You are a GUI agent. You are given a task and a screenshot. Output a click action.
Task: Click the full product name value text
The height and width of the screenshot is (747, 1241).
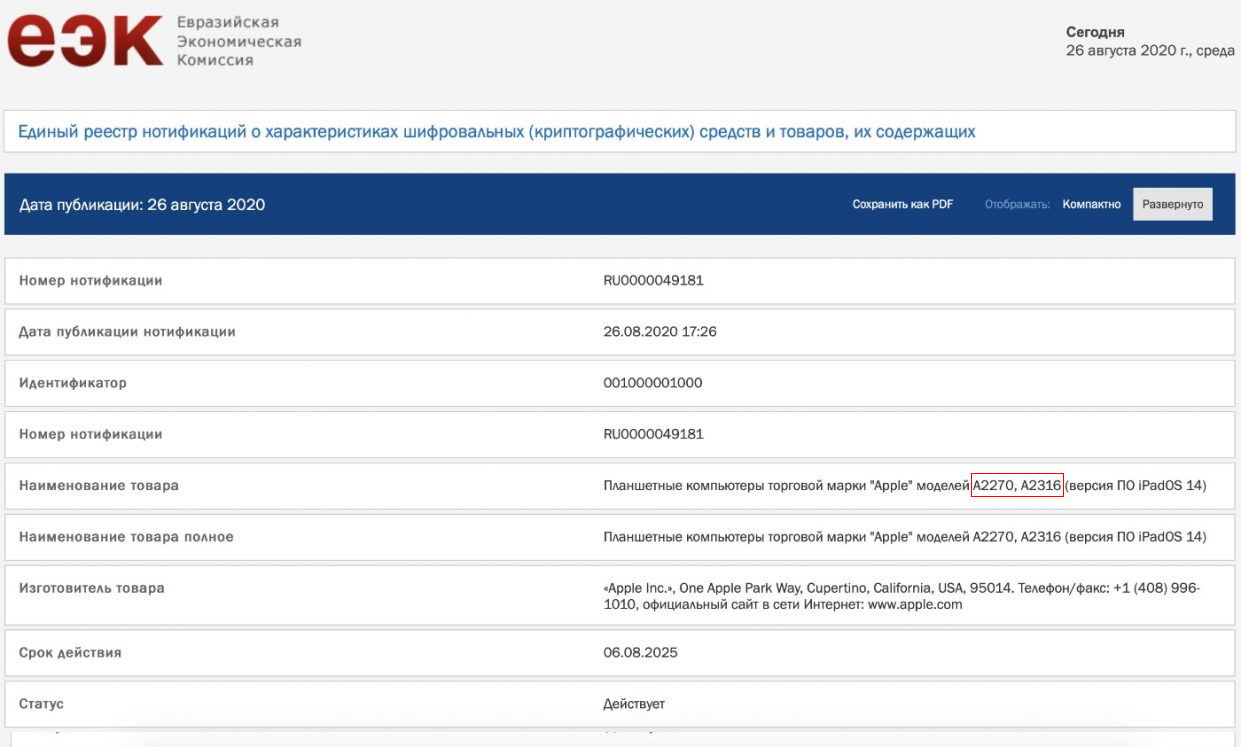tap(905, 537)
